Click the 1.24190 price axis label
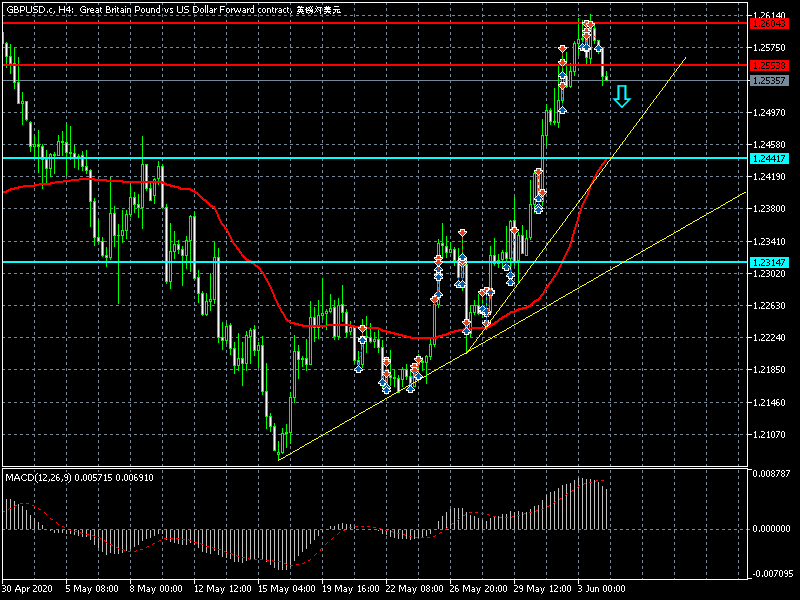Viewport: 800px width, 600px height. 769,177
